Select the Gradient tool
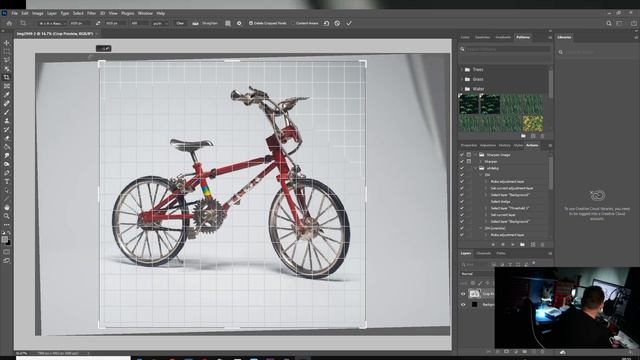This screenshot has width=640, height=360. 7,147
